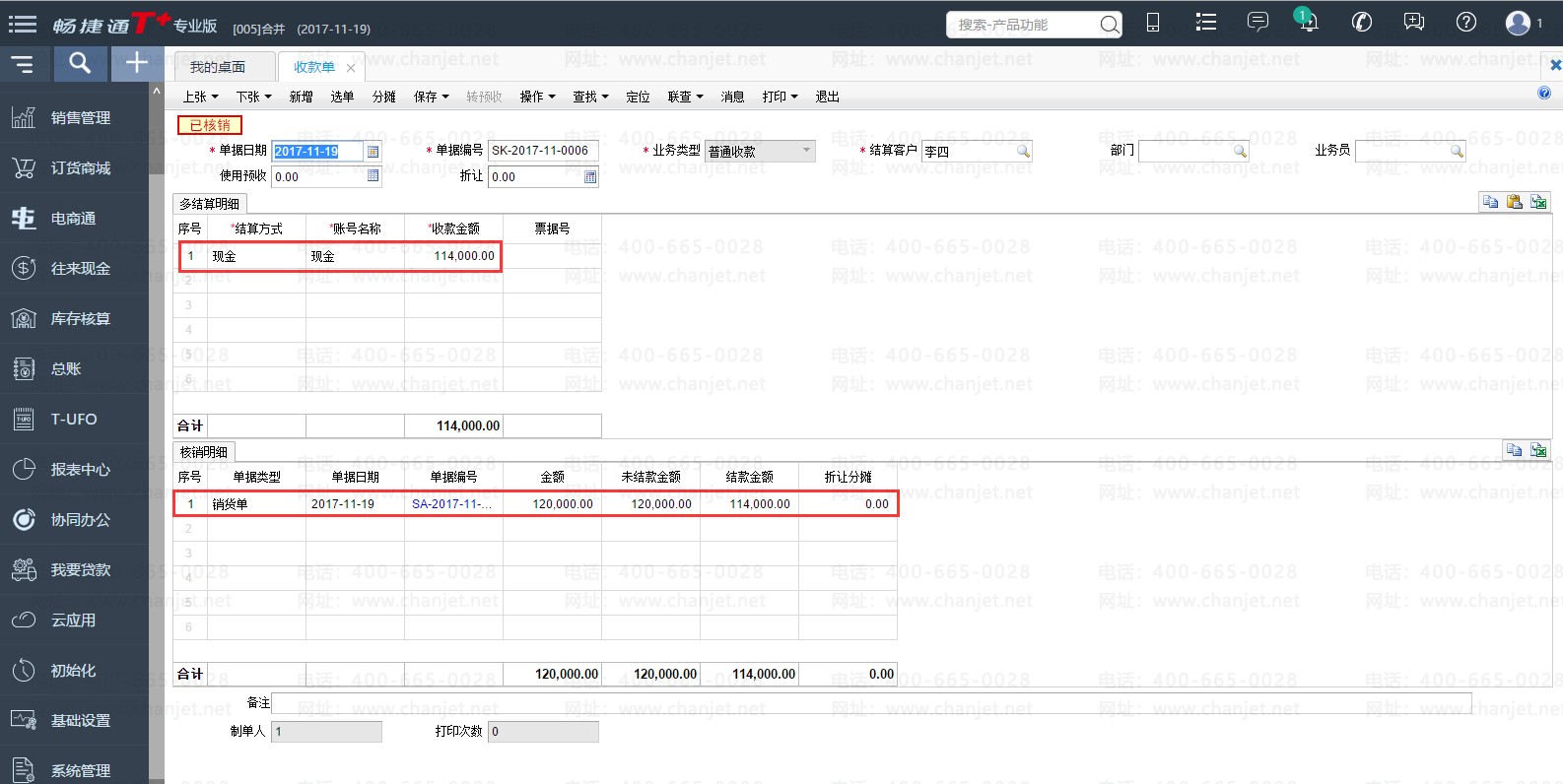Viewport: 1563px width, 784px height.
Task: Open 库存核算 inventory accounting module
Action: coord(75,319)
